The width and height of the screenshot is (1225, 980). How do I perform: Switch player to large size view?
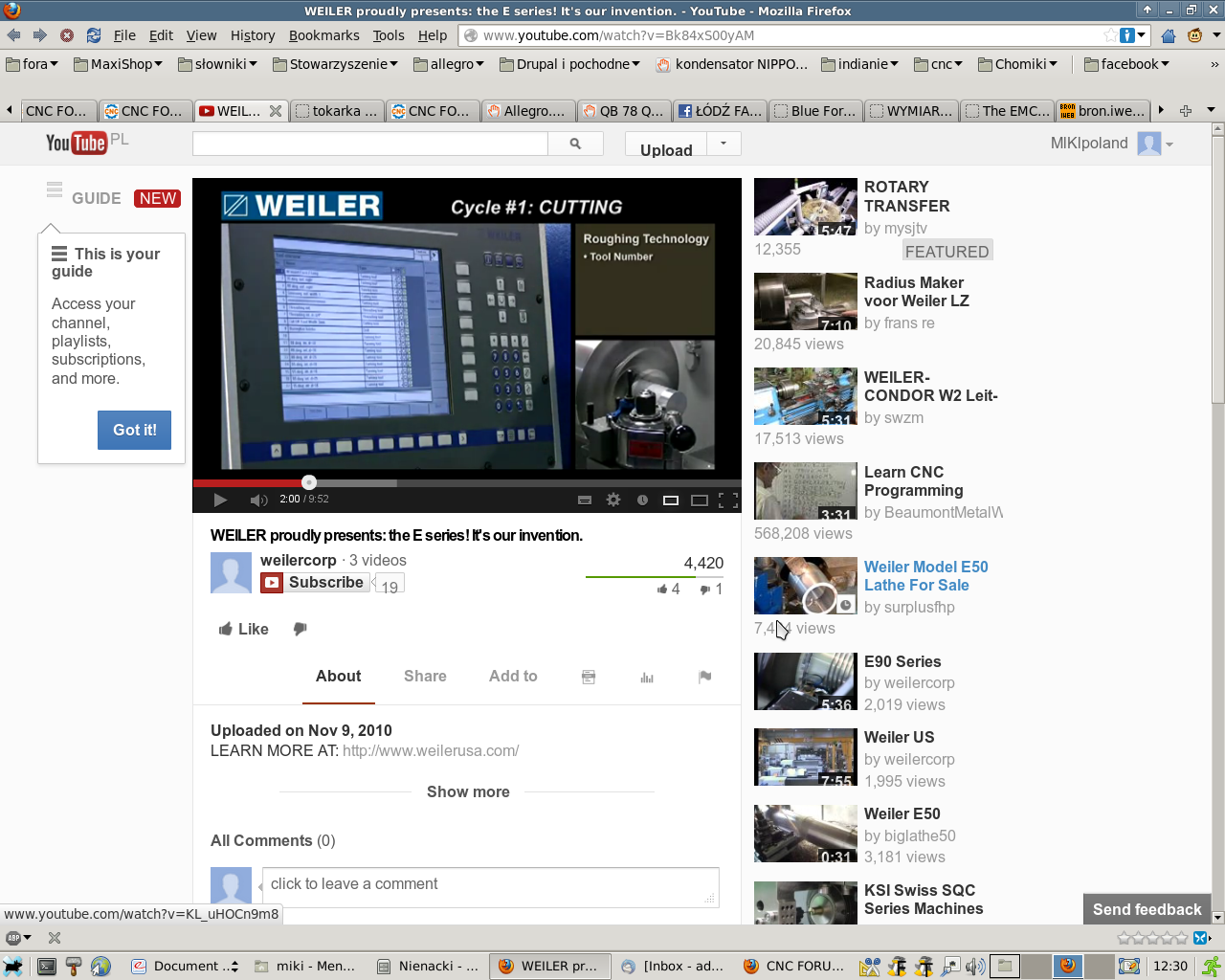[x=700, y=500]
